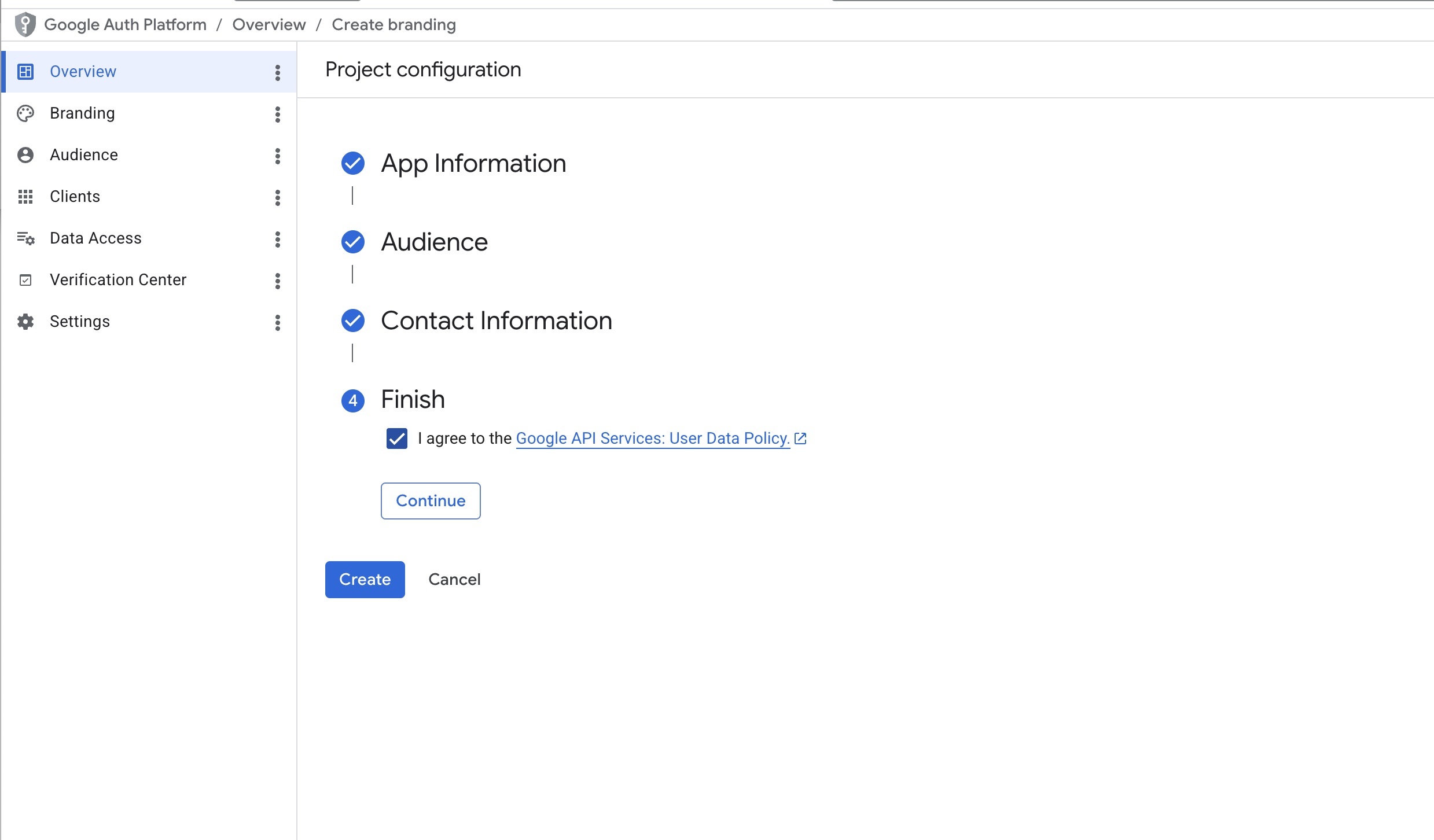Viewport: 1434px width, 840px height.
Task: Click the Cancel button
Action: [454, 580]
